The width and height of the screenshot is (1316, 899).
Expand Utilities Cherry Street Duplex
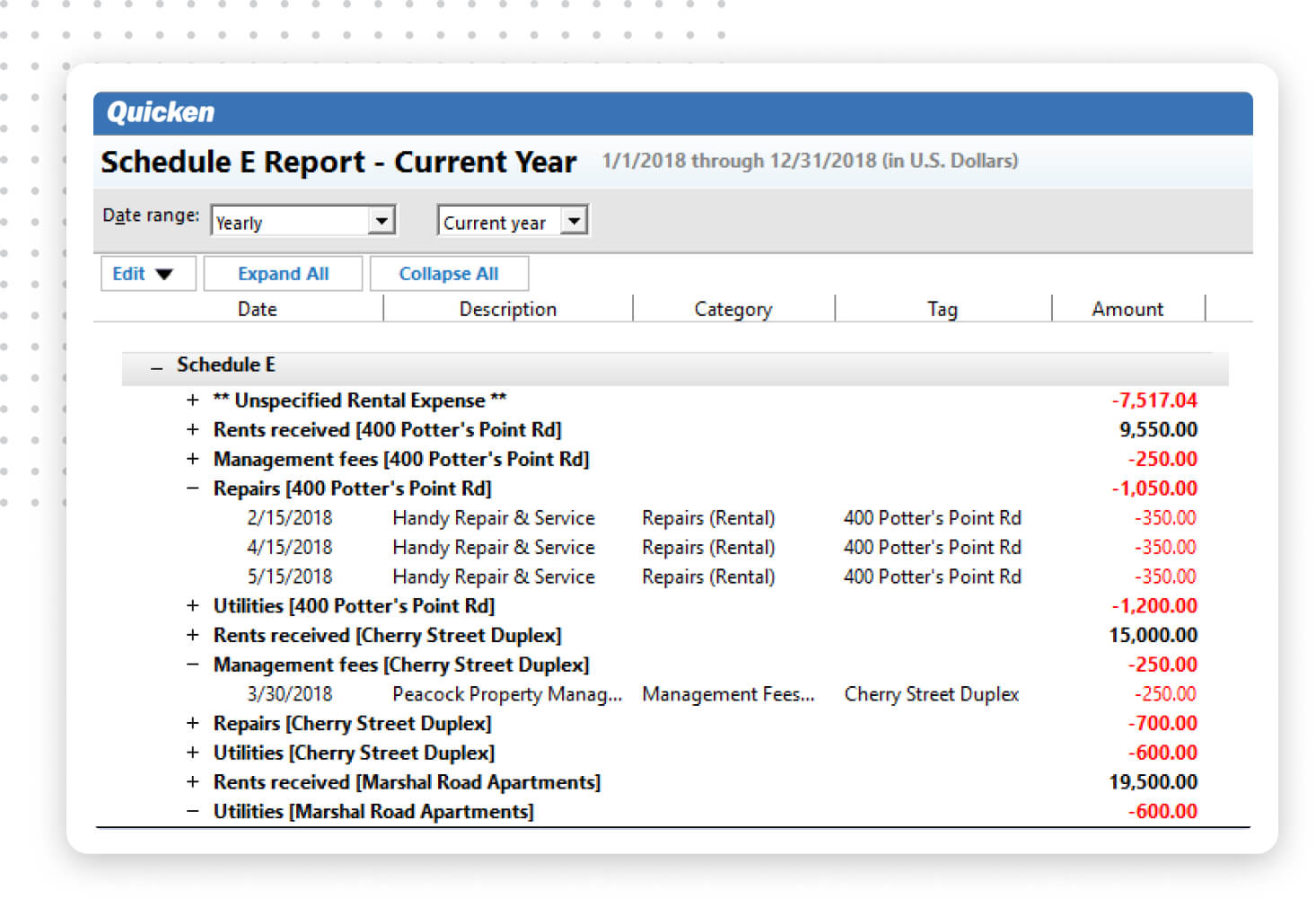[192, 753]
